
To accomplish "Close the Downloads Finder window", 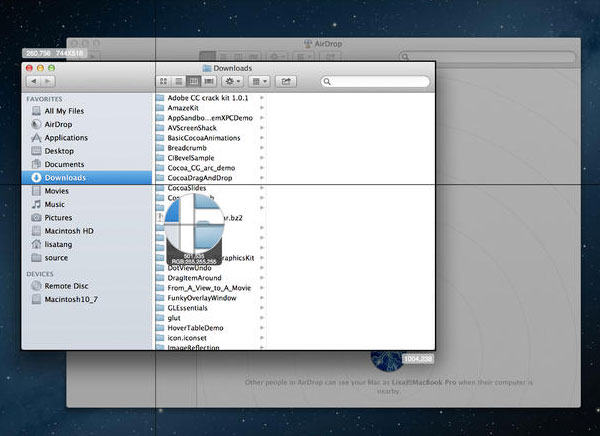I will 29,68.
